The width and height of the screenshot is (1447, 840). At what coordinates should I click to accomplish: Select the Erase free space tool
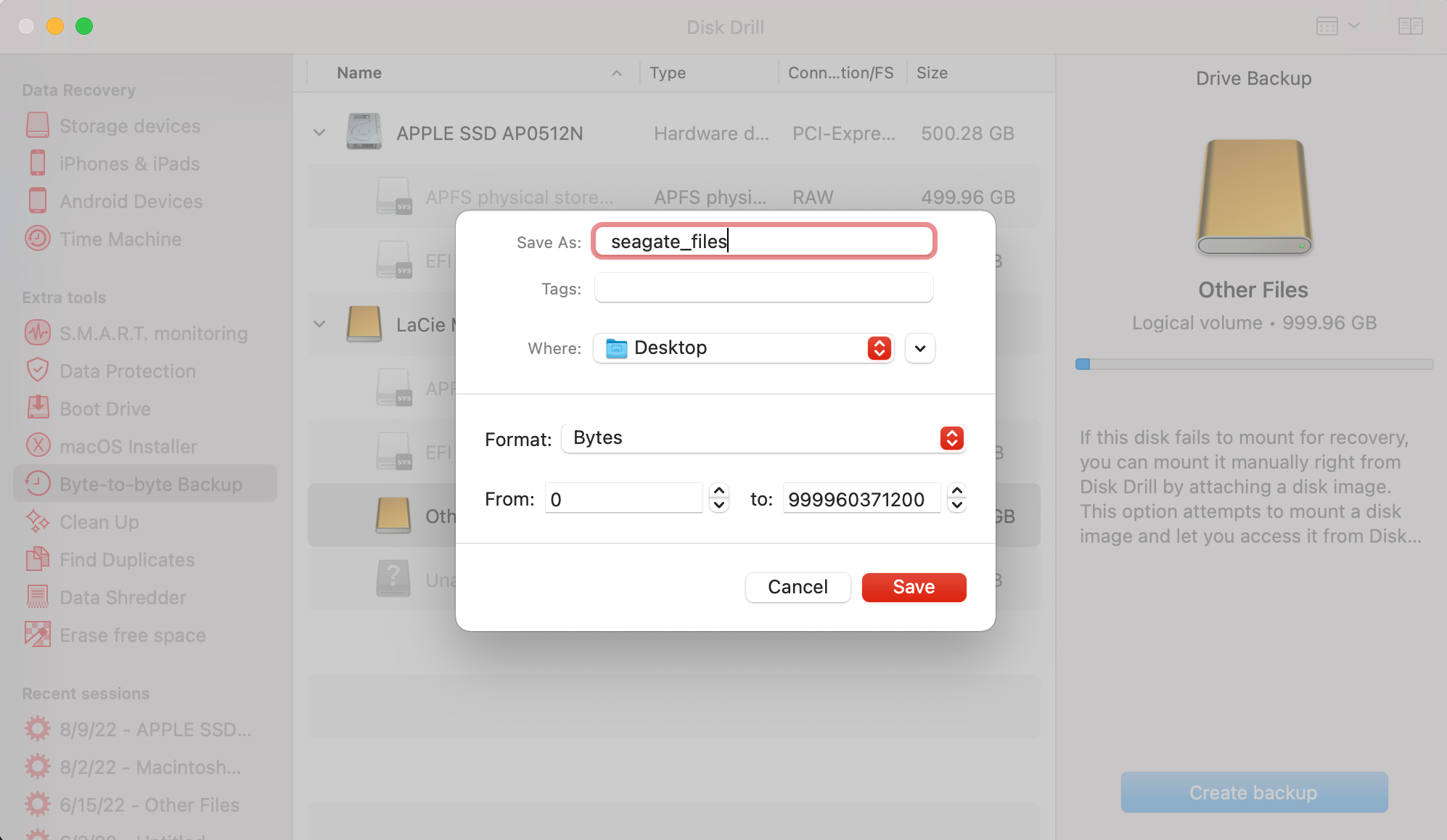(x=131, y=634)
